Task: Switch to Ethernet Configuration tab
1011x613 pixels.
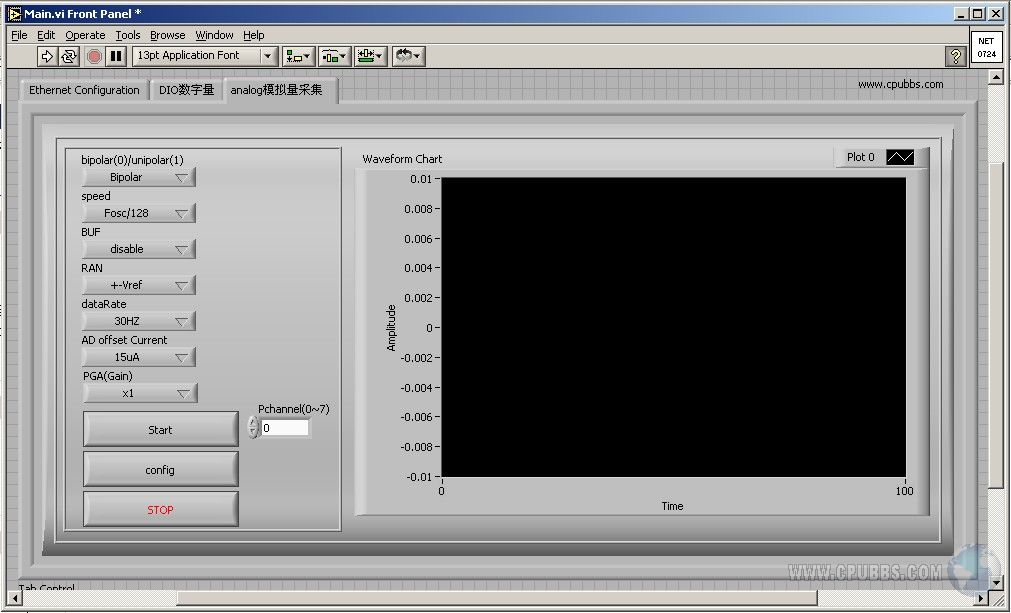Action: coord(84,90)
